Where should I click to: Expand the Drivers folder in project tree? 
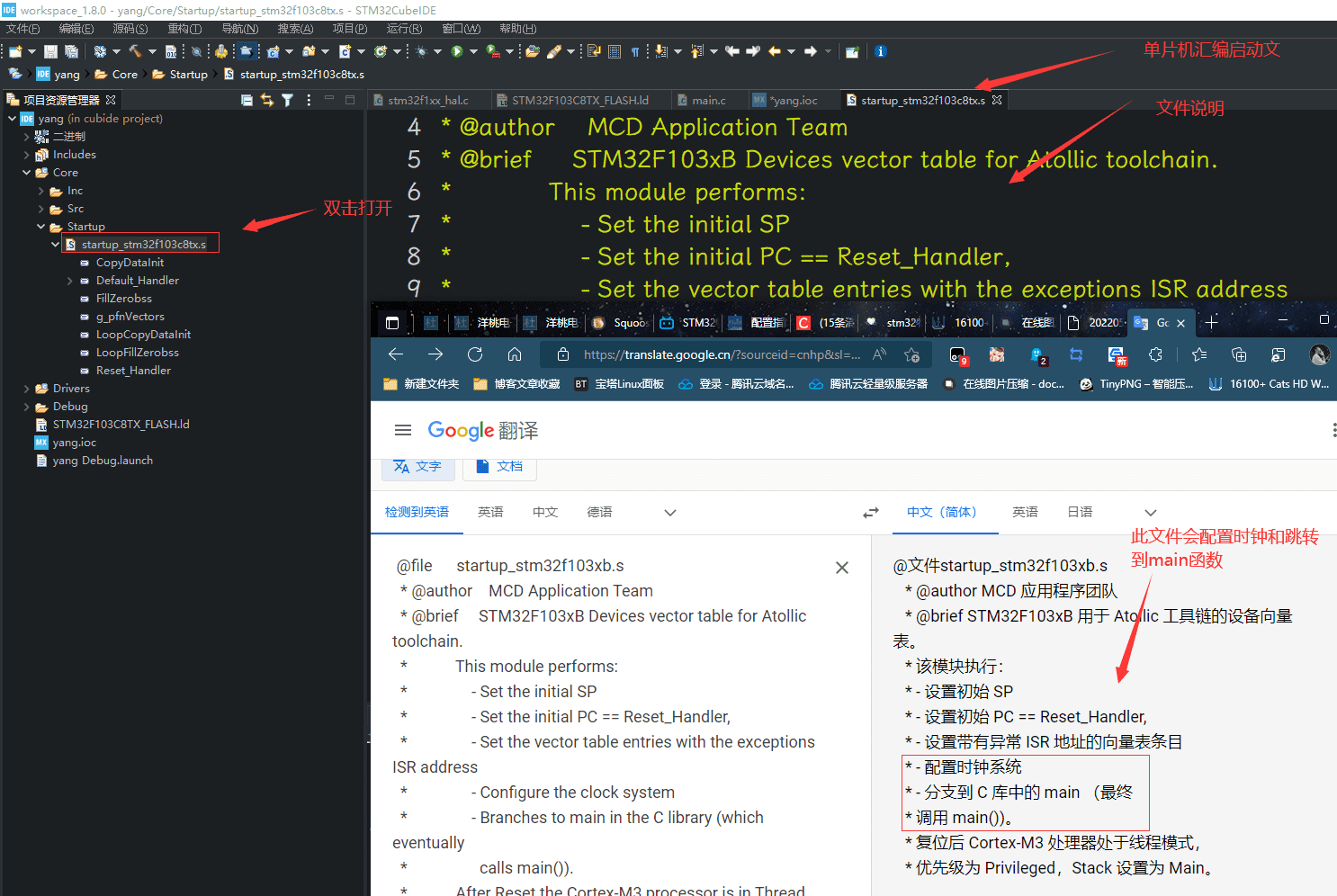(x=27, y=389)
